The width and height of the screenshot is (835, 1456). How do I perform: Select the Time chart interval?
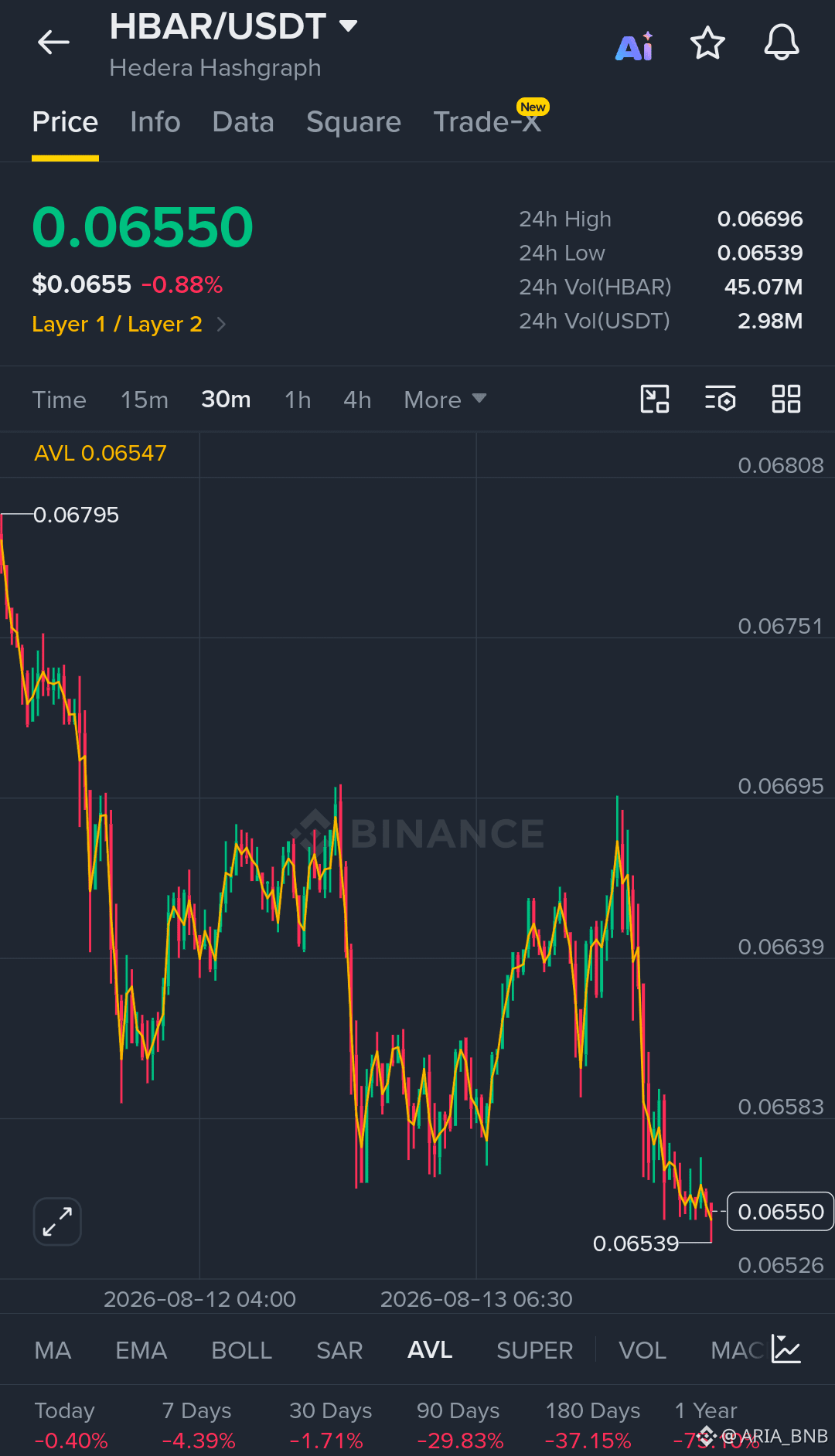[x=59, y=400]
